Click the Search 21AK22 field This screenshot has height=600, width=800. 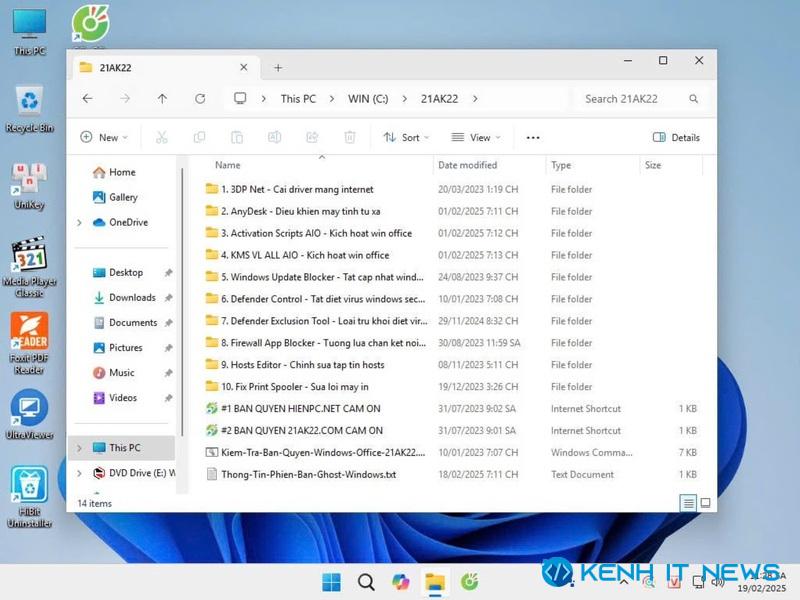(x=640, y=98)
